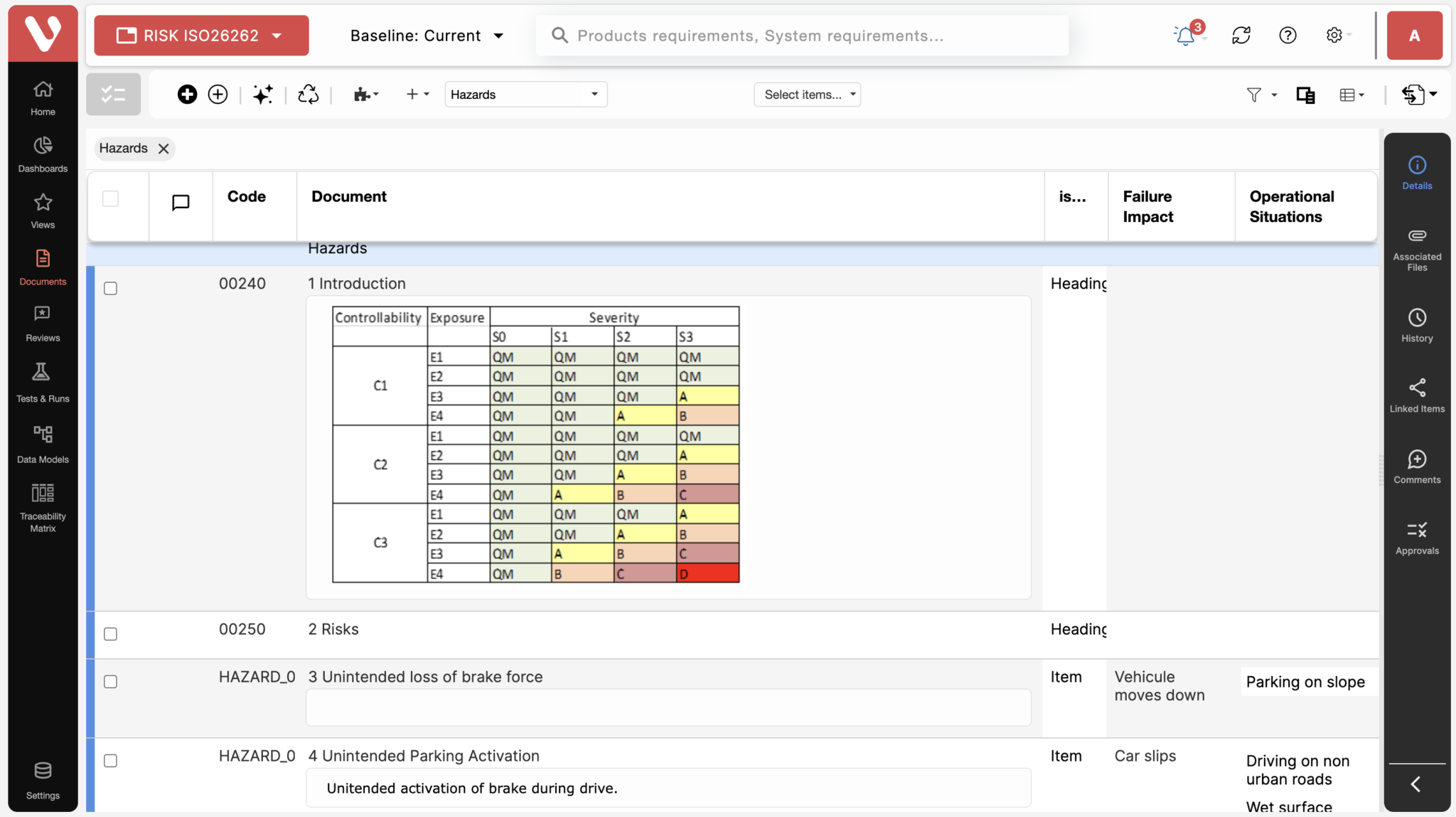Click the AI sparkles toolbar icon
Image resolution: width=1456 pixels, height=817 pixels.
(x=263, y=94)
